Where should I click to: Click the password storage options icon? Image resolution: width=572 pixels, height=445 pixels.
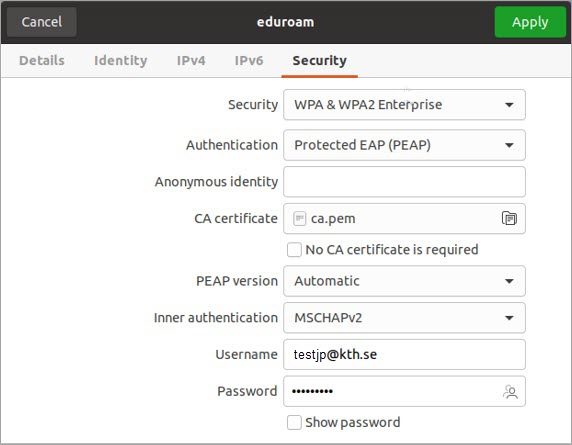tap(510, 392)
